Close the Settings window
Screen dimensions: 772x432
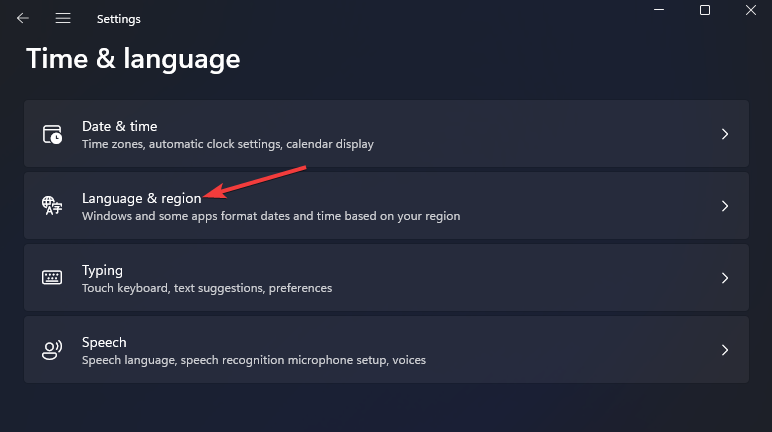click(x=751, y=10)
